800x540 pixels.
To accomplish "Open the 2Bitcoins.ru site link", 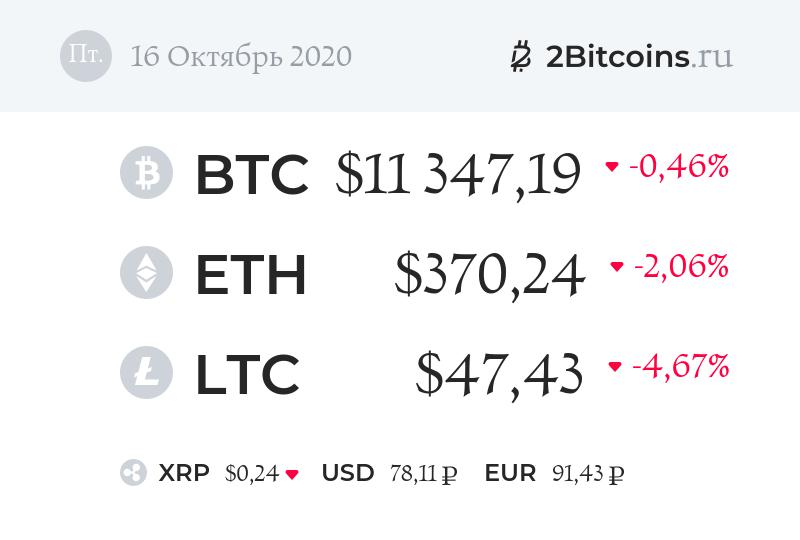I will pos(639,57).
